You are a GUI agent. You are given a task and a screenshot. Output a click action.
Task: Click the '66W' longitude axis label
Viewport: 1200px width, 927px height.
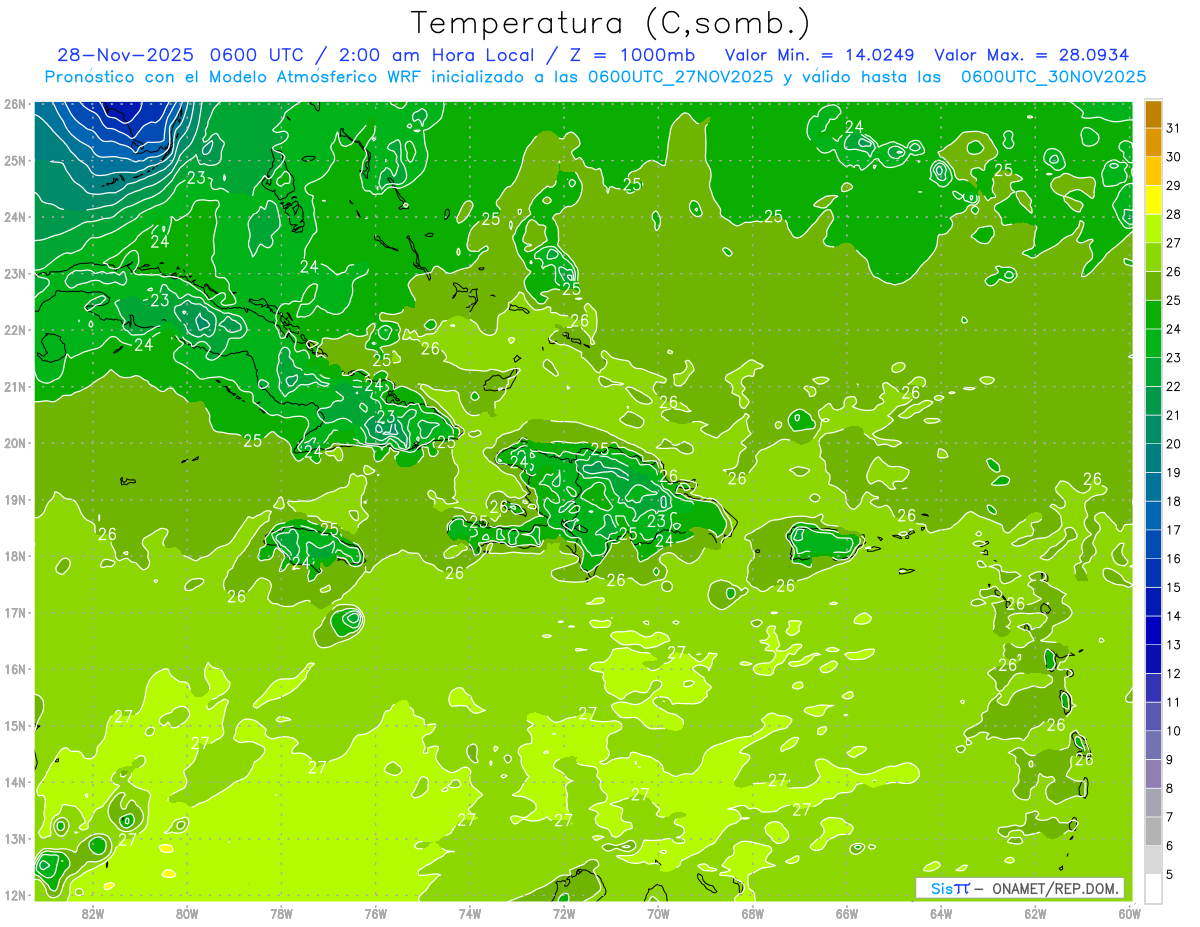847,913
